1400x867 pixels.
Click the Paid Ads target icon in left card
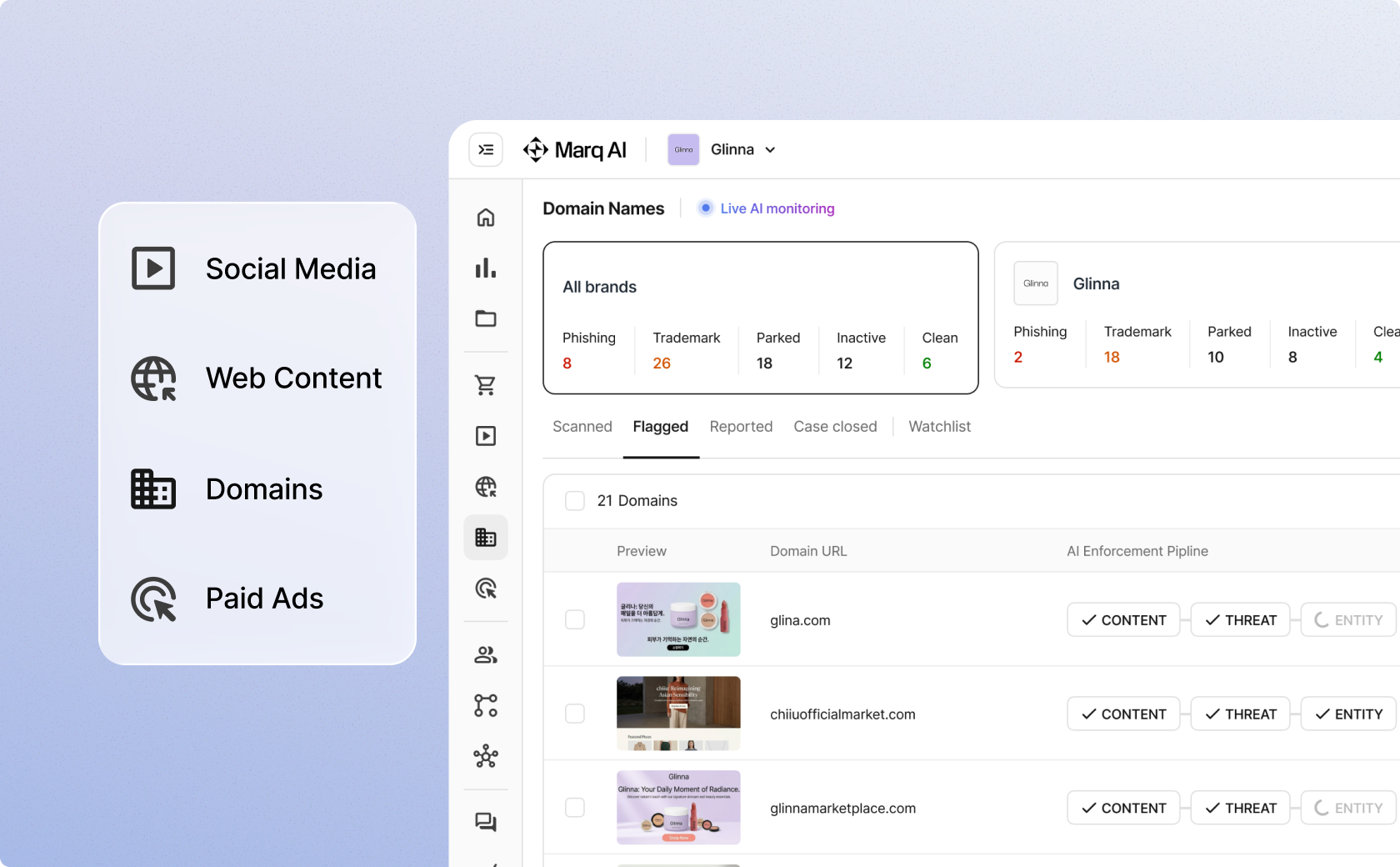tap(153, 599)
